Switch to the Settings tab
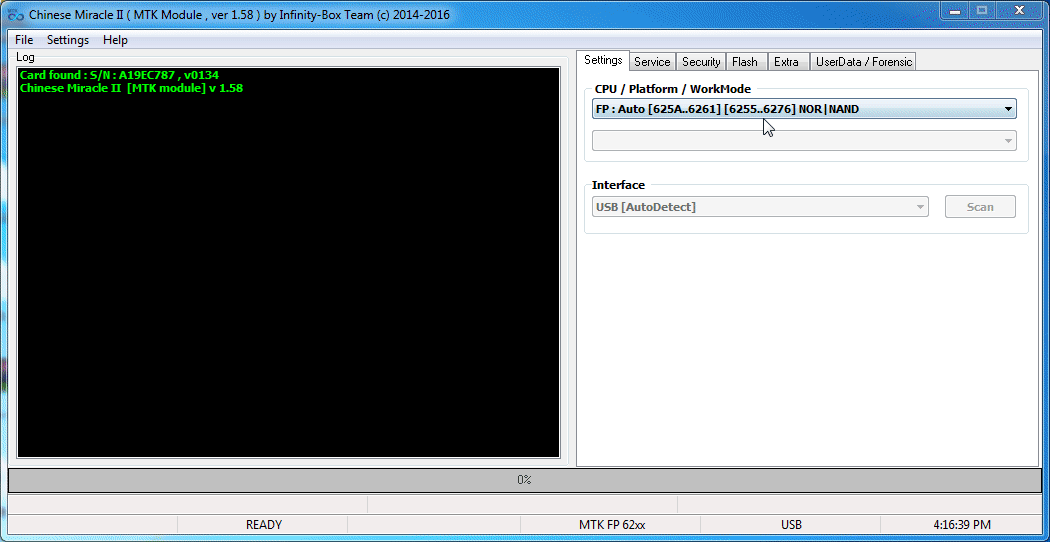This screenshot has width=1050, height=542. 603,60
